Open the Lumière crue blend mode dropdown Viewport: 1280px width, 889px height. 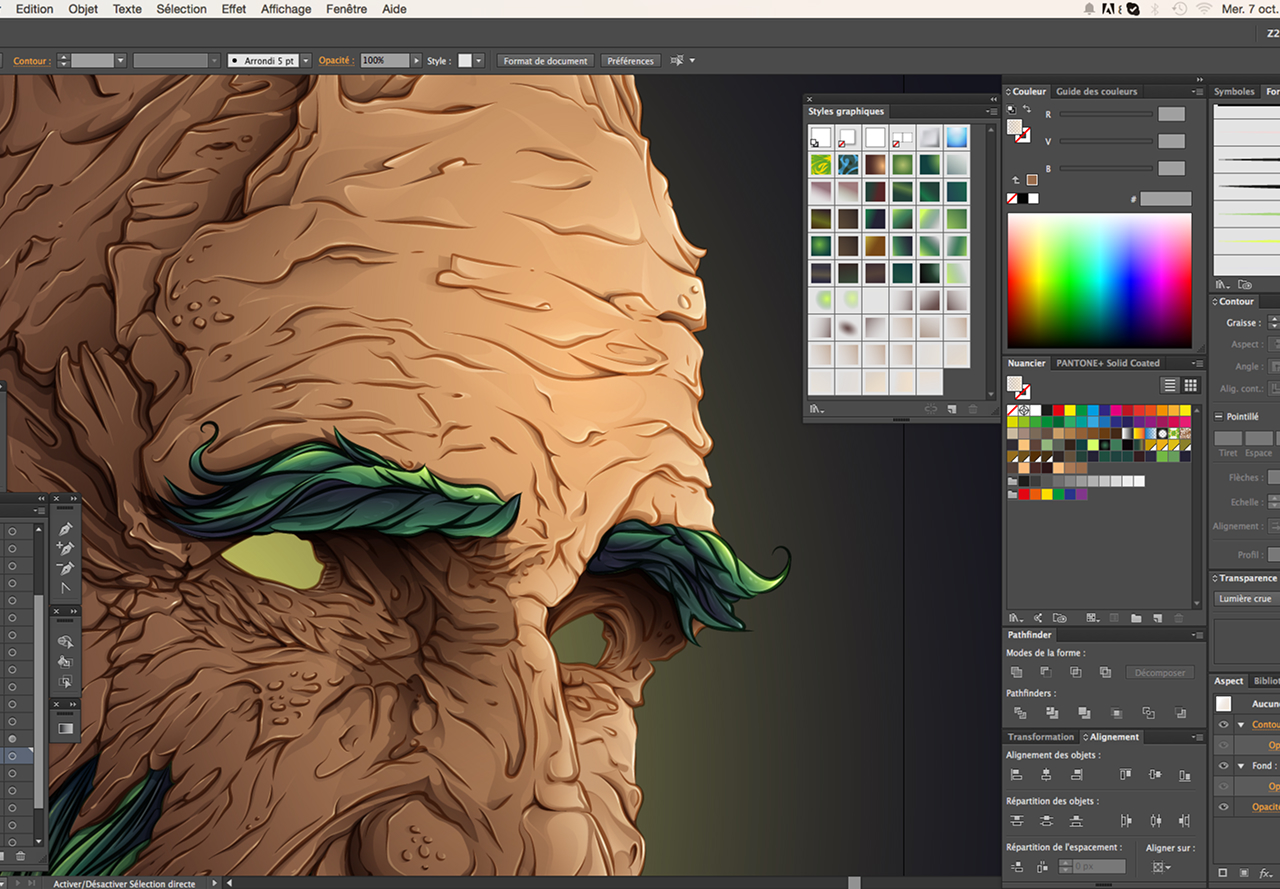(1246, 598)
